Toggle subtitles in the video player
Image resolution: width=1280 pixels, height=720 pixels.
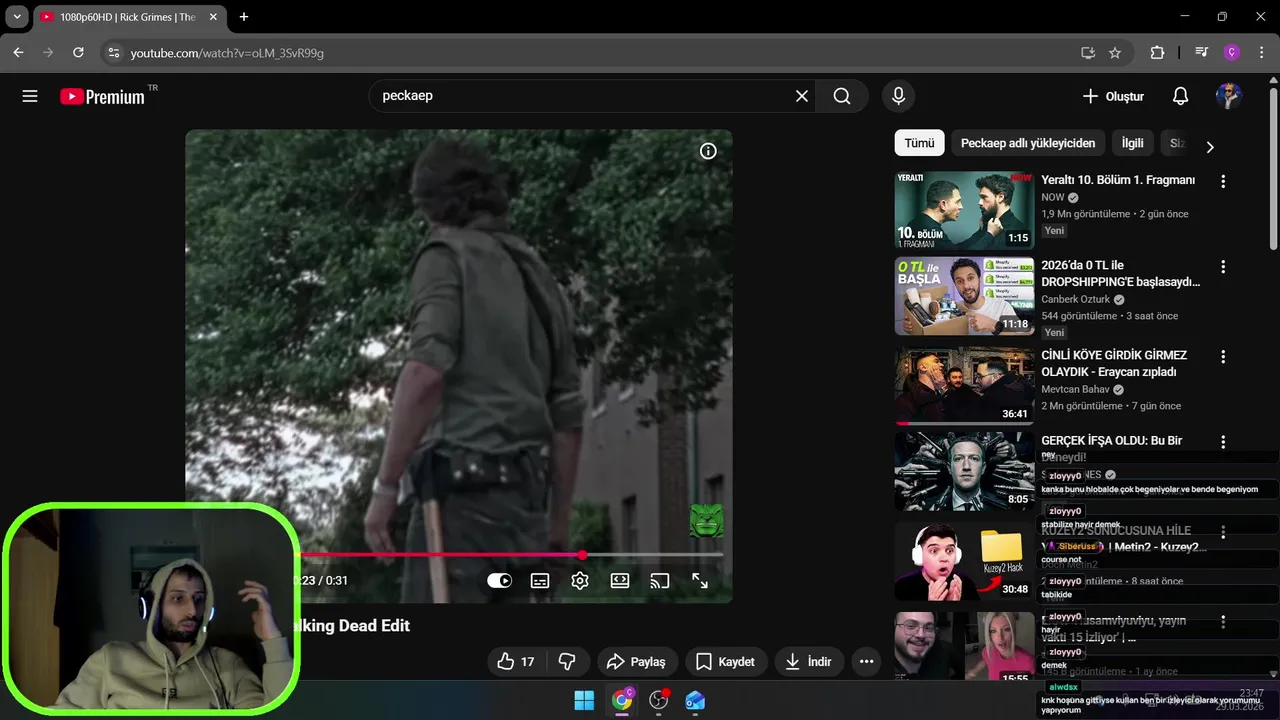[540, 580]
